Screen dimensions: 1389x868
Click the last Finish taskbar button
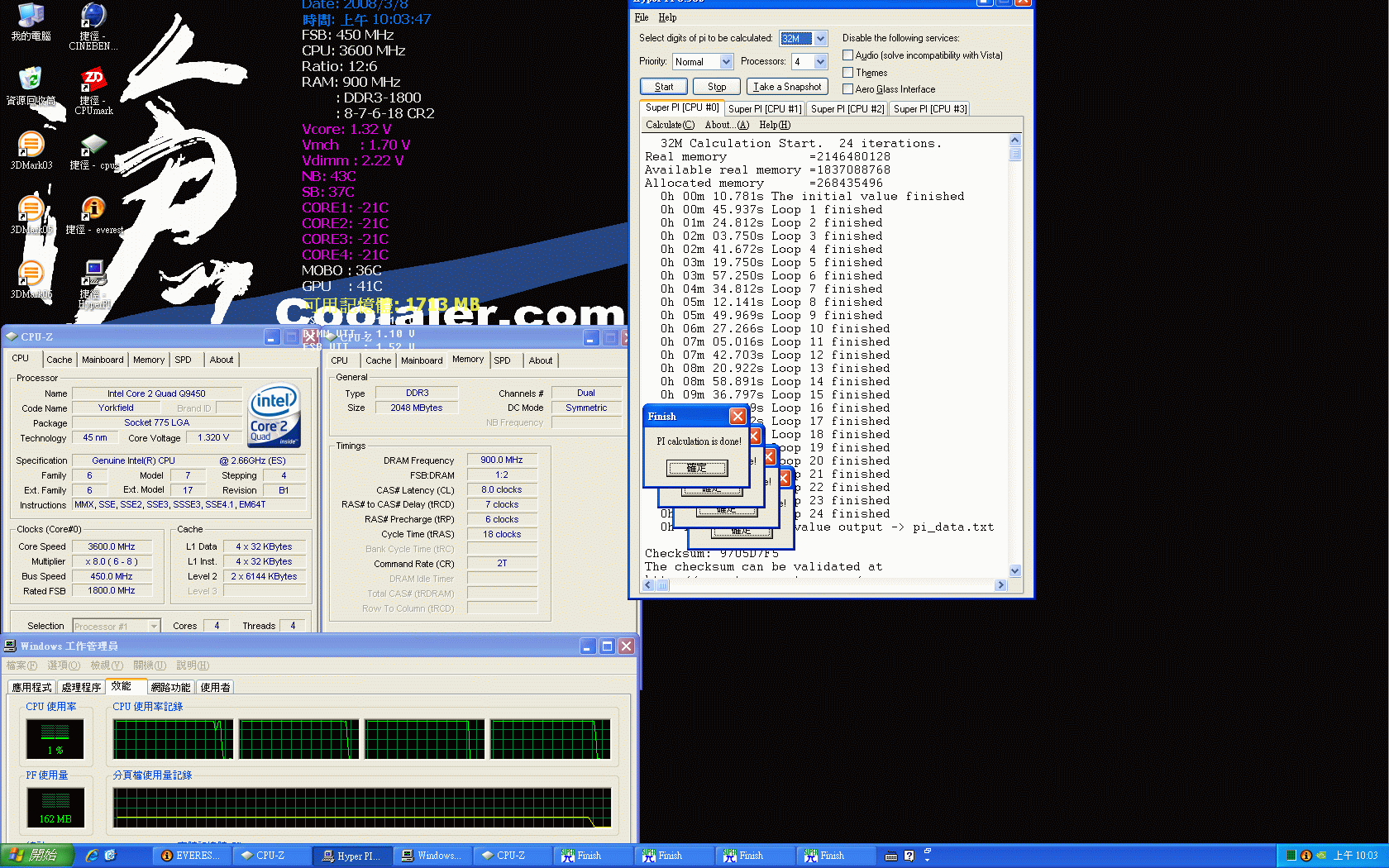point(835,856)
